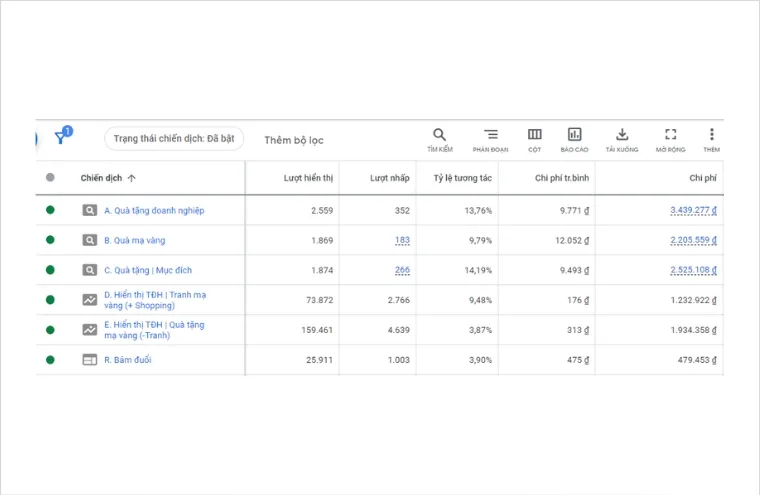Image resolution: width=760 pixels, height=495 pixels.
Task: Sort by the Lượt hiển thị column
Action: click(308, 178)
